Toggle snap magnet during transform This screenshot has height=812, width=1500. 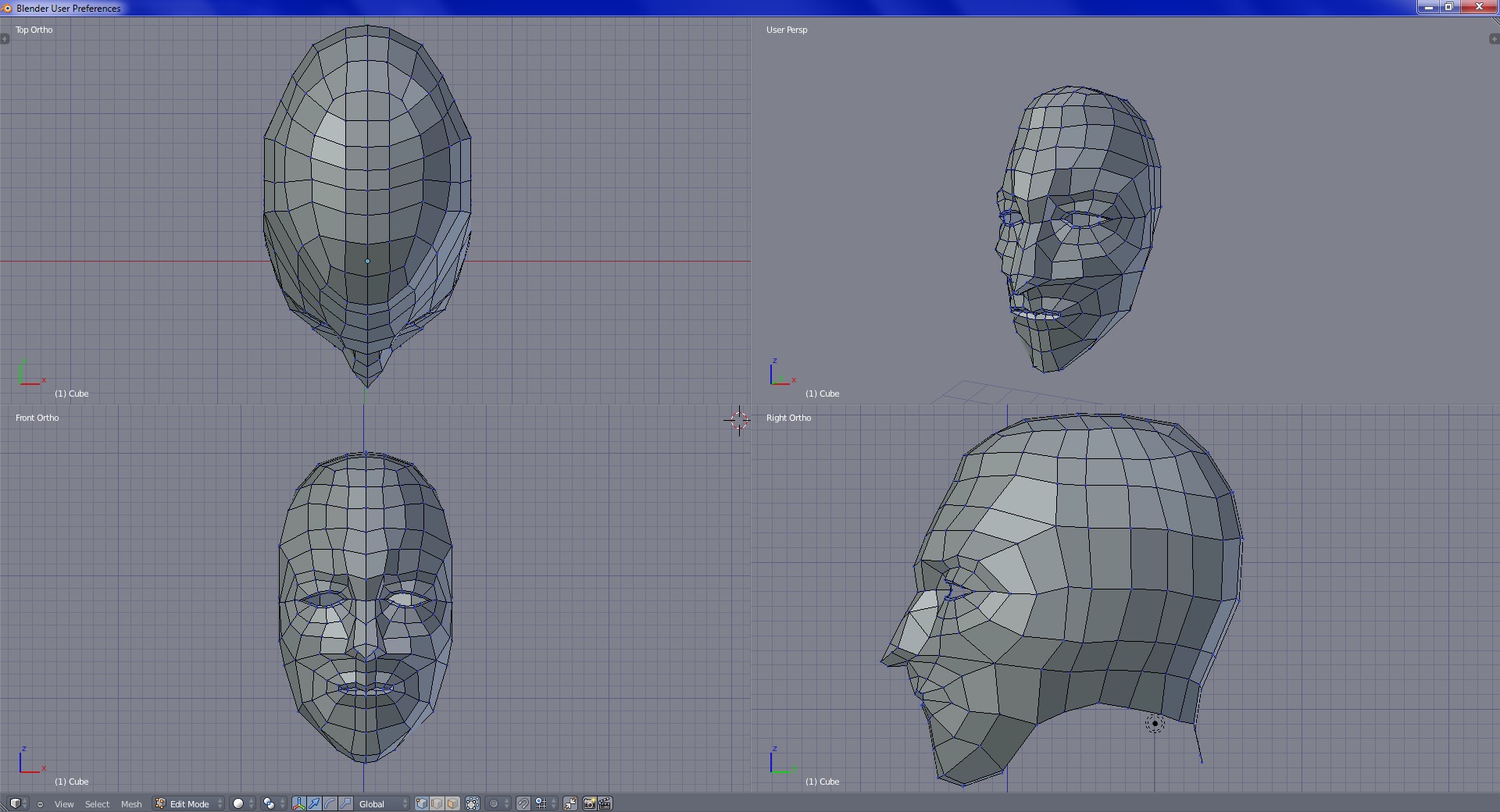click(523, 804)
